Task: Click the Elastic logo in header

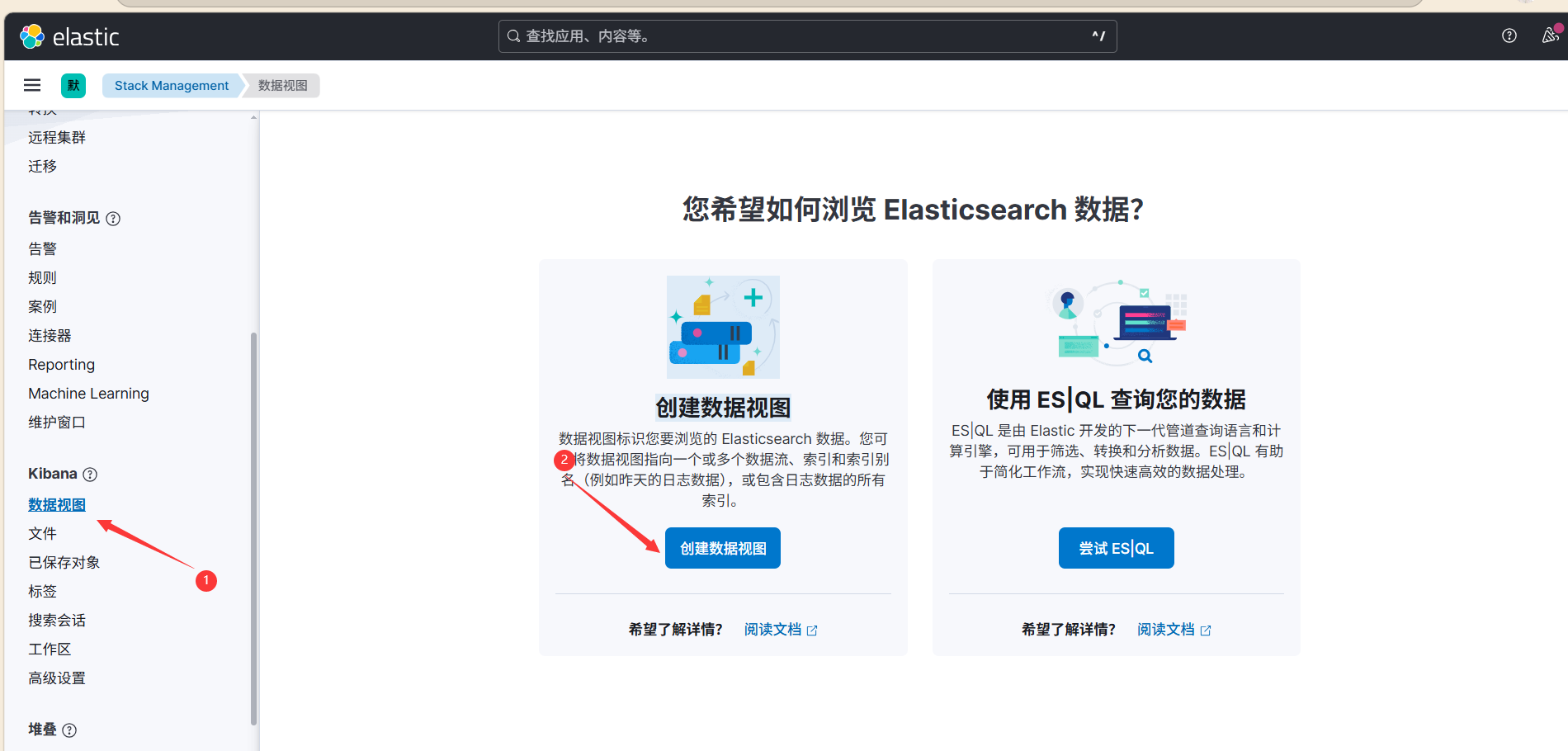Action: tap(70, 36)
